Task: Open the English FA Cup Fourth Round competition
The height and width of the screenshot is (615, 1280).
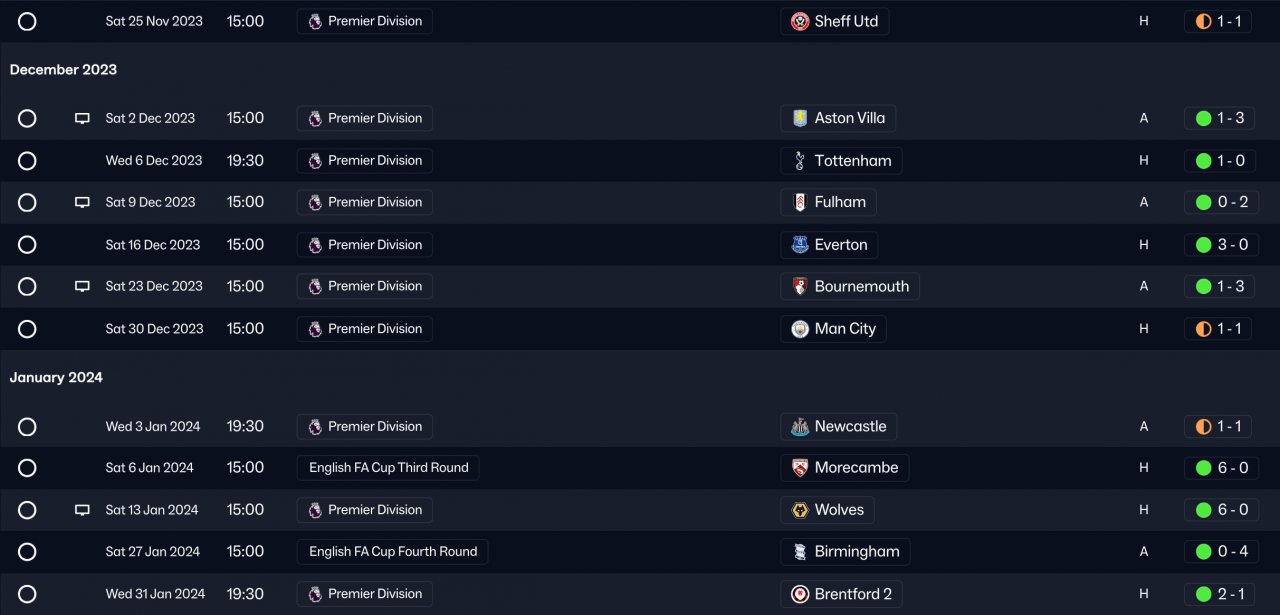Action: tap(392, 552)
